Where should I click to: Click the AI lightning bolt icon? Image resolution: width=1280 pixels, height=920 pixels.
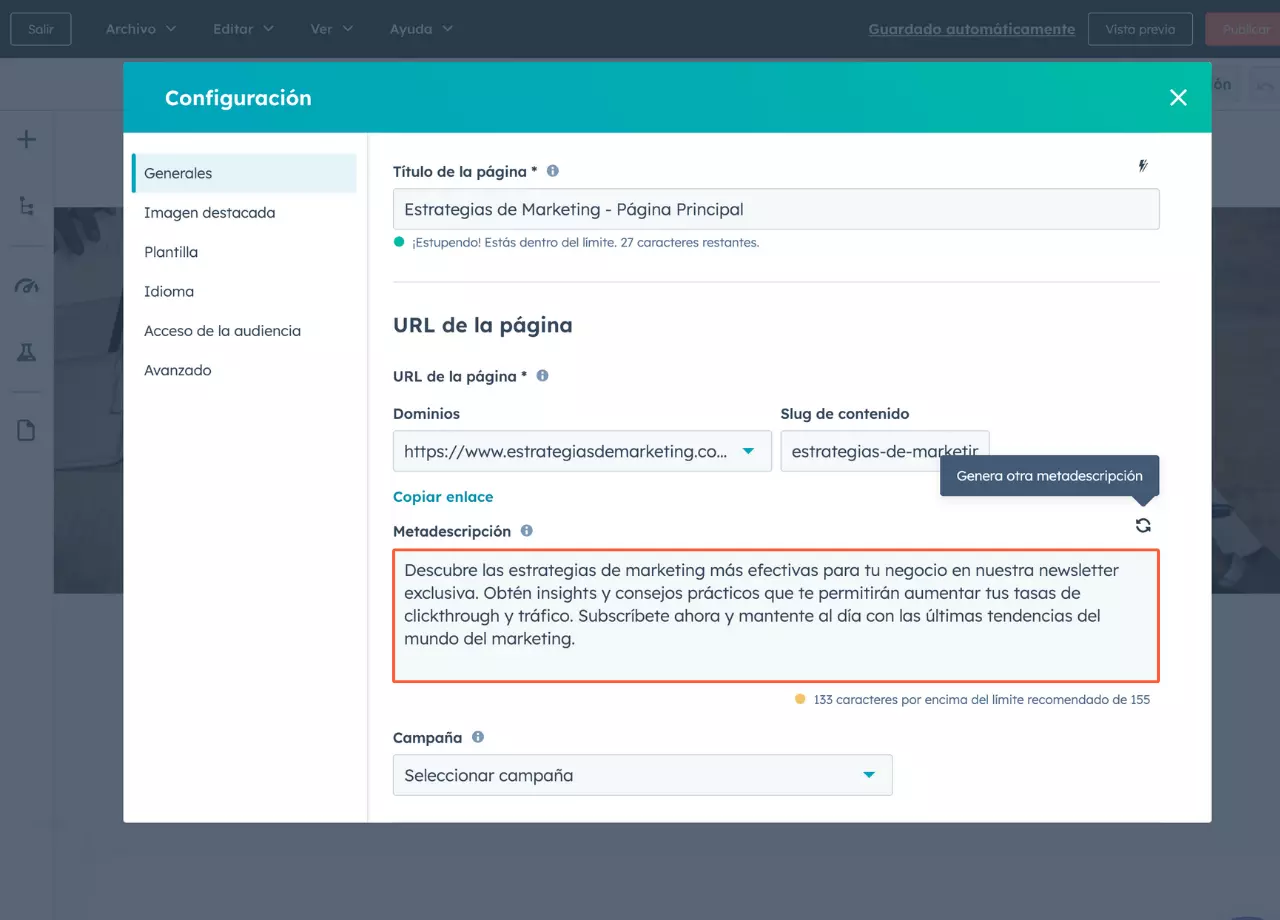point(1143,166)
